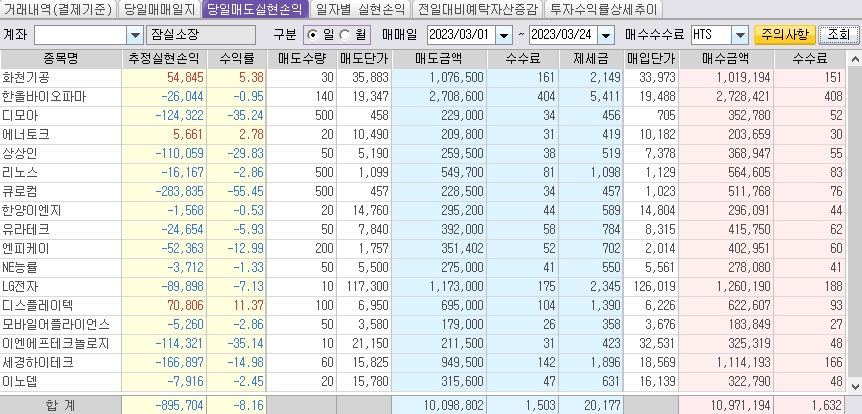Image resolution: width=862 pixels, height=414 pixels.
Task: Select the 월 radio button
Action: [345, 35]
